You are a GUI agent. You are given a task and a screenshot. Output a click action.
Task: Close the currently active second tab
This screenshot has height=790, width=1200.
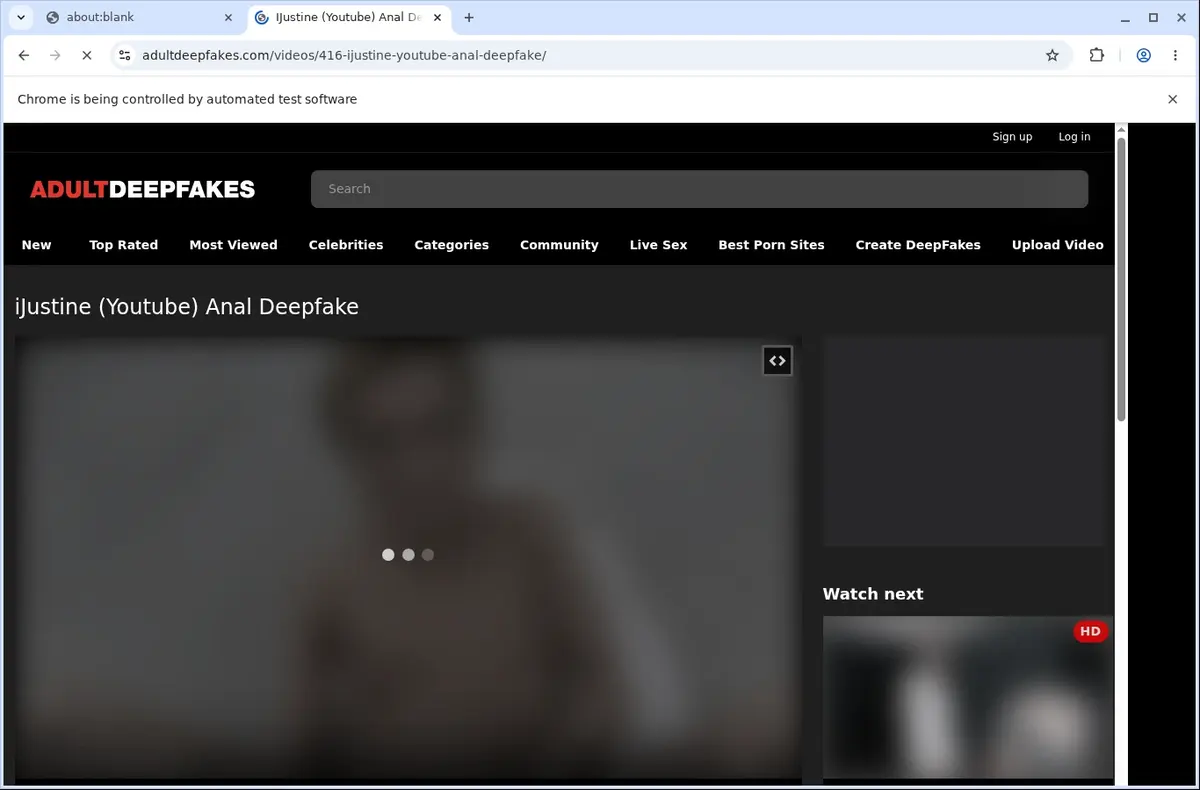(x=437, y=17)
